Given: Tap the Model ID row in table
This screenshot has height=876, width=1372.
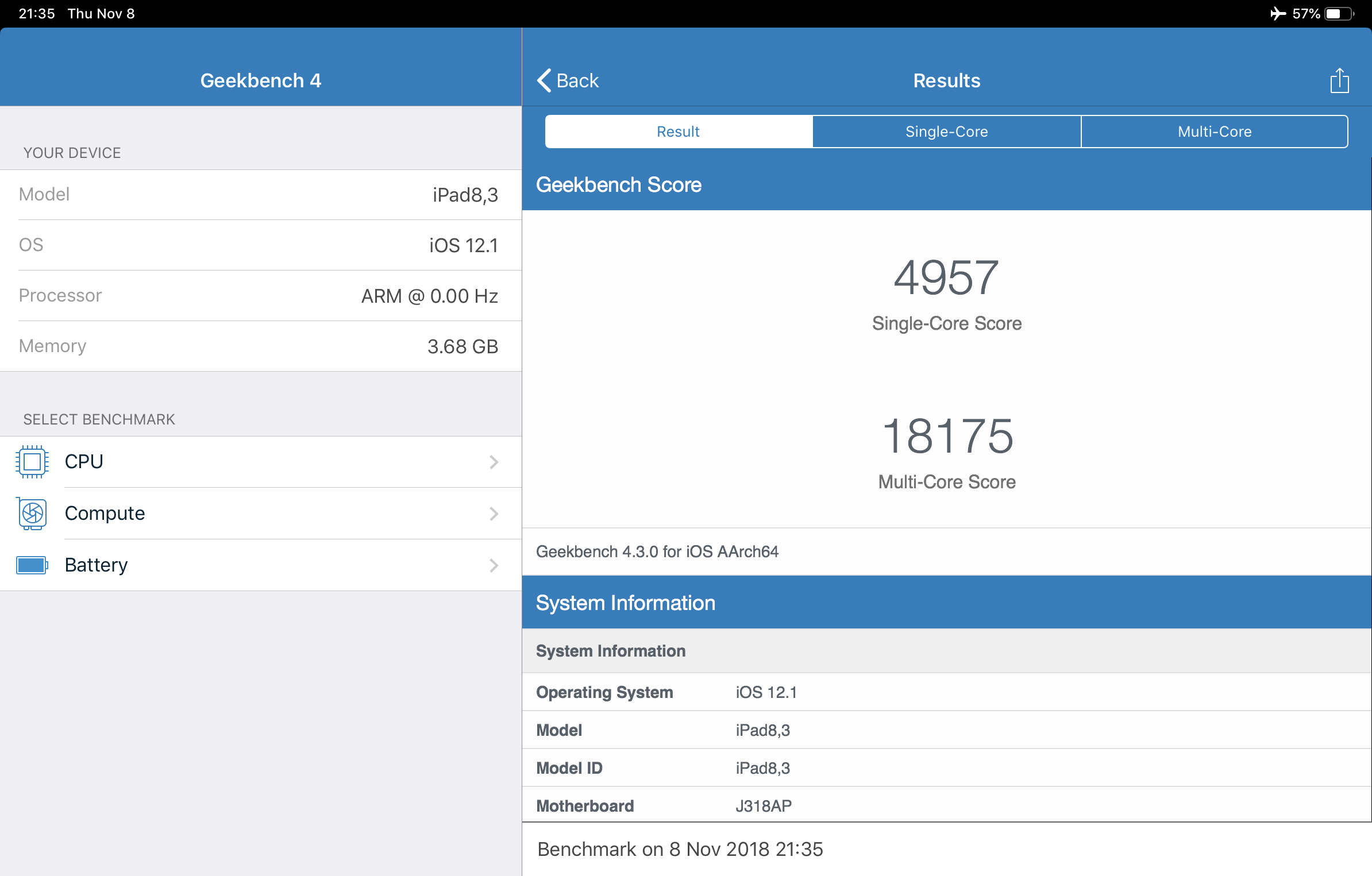Looking at the screenshot, I should coord(947,768).
